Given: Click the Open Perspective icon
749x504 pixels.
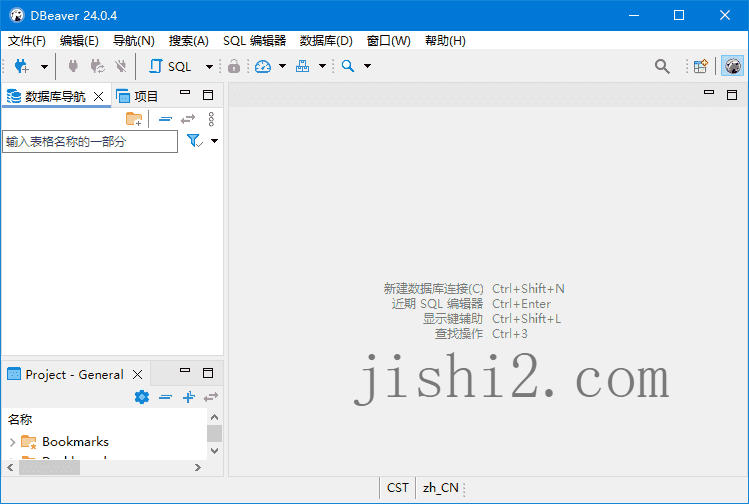Looking at the screenshot, I should (701, 66).
